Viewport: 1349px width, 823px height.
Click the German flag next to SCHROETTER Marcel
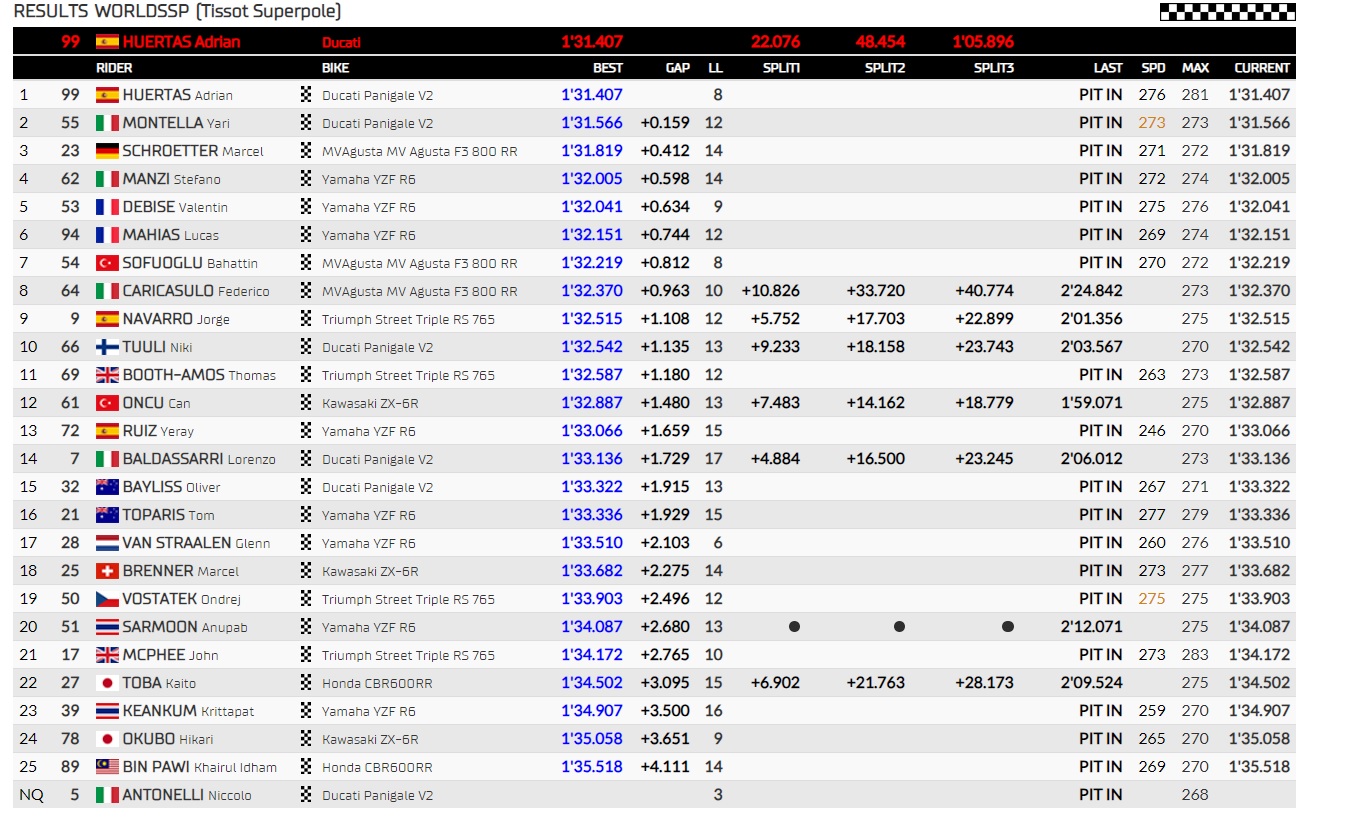click(107, 151)
